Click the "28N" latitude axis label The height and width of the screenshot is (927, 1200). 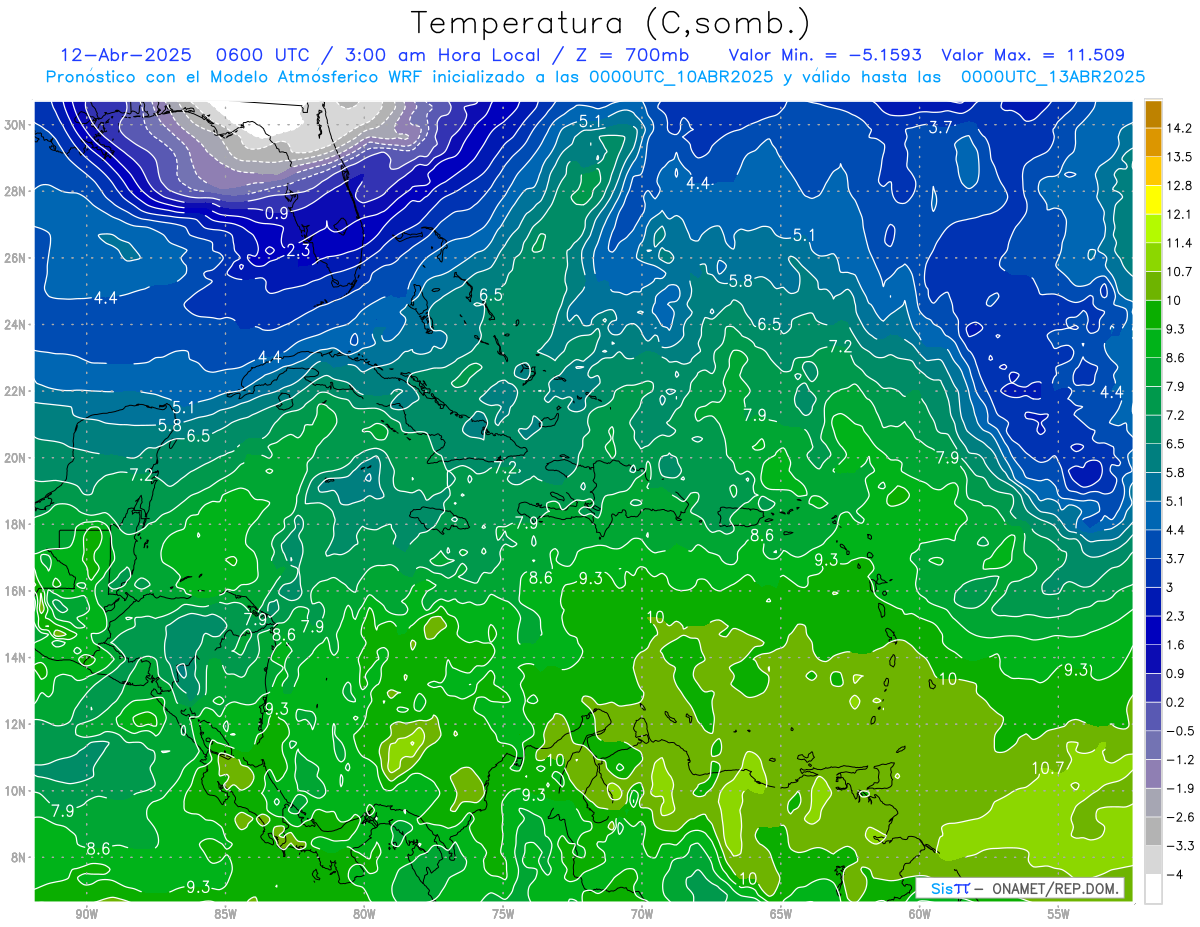[x=15, y=191]
